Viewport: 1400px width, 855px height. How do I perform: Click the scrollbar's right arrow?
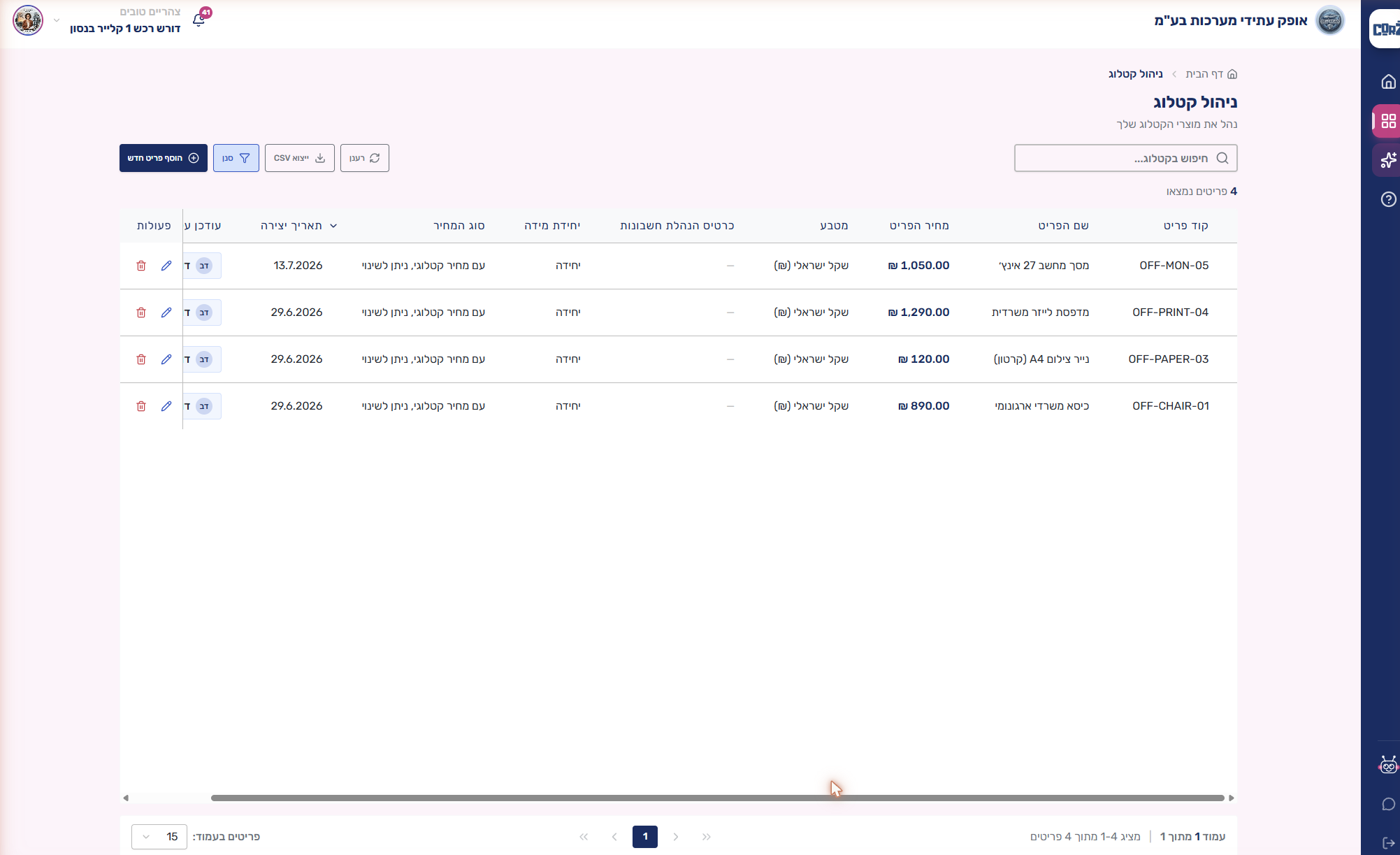[x=1232, y=798]
